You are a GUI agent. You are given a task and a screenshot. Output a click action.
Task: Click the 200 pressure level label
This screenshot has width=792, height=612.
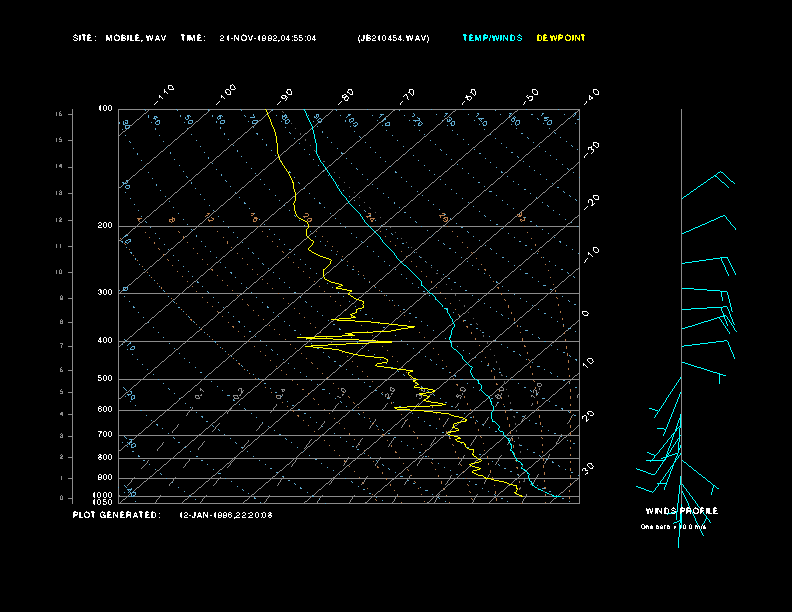105,226
